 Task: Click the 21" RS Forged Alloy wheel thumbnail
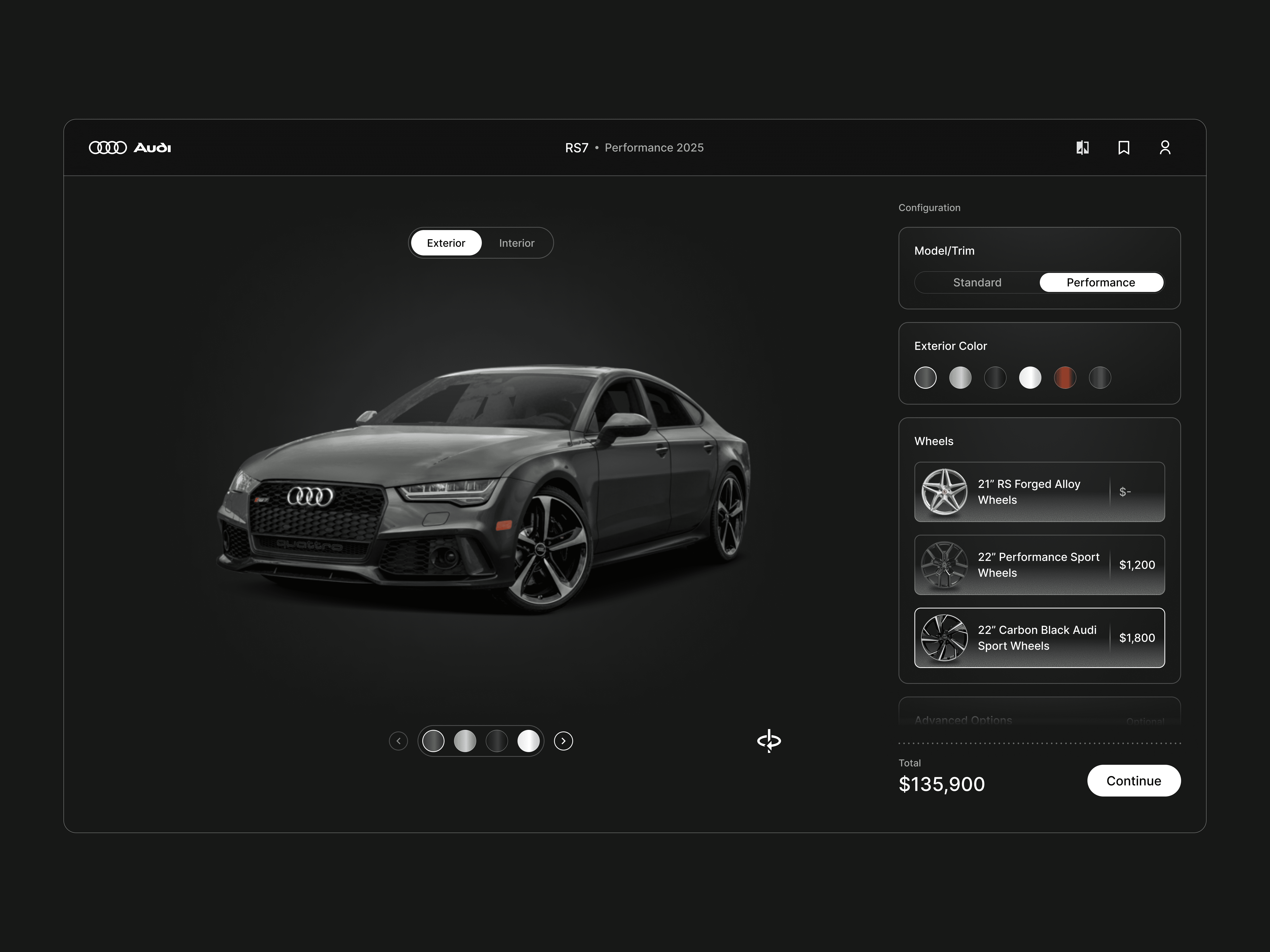(944, 492)
